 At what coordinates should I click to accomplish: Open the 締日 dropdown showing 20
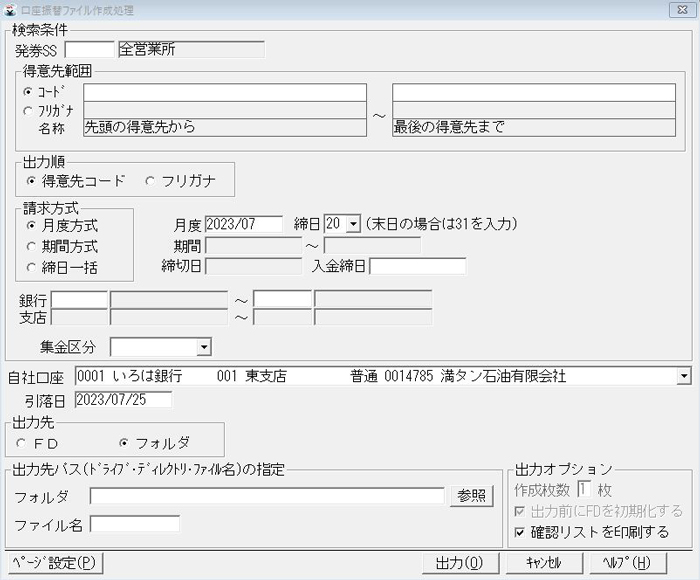coord(351,225)
